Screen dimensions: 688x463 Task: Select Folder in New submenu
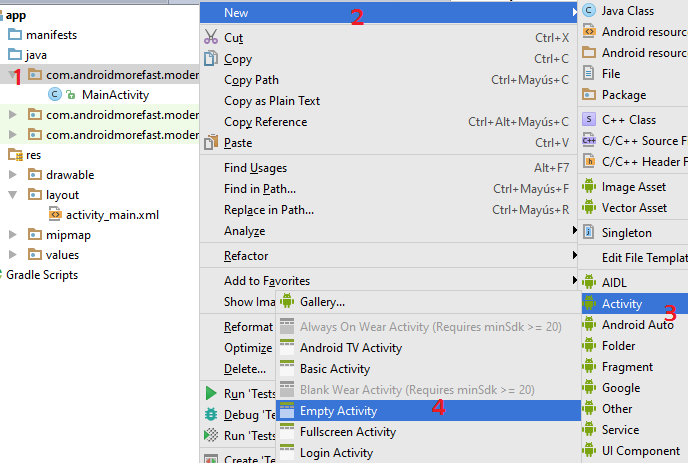(634, 345)
